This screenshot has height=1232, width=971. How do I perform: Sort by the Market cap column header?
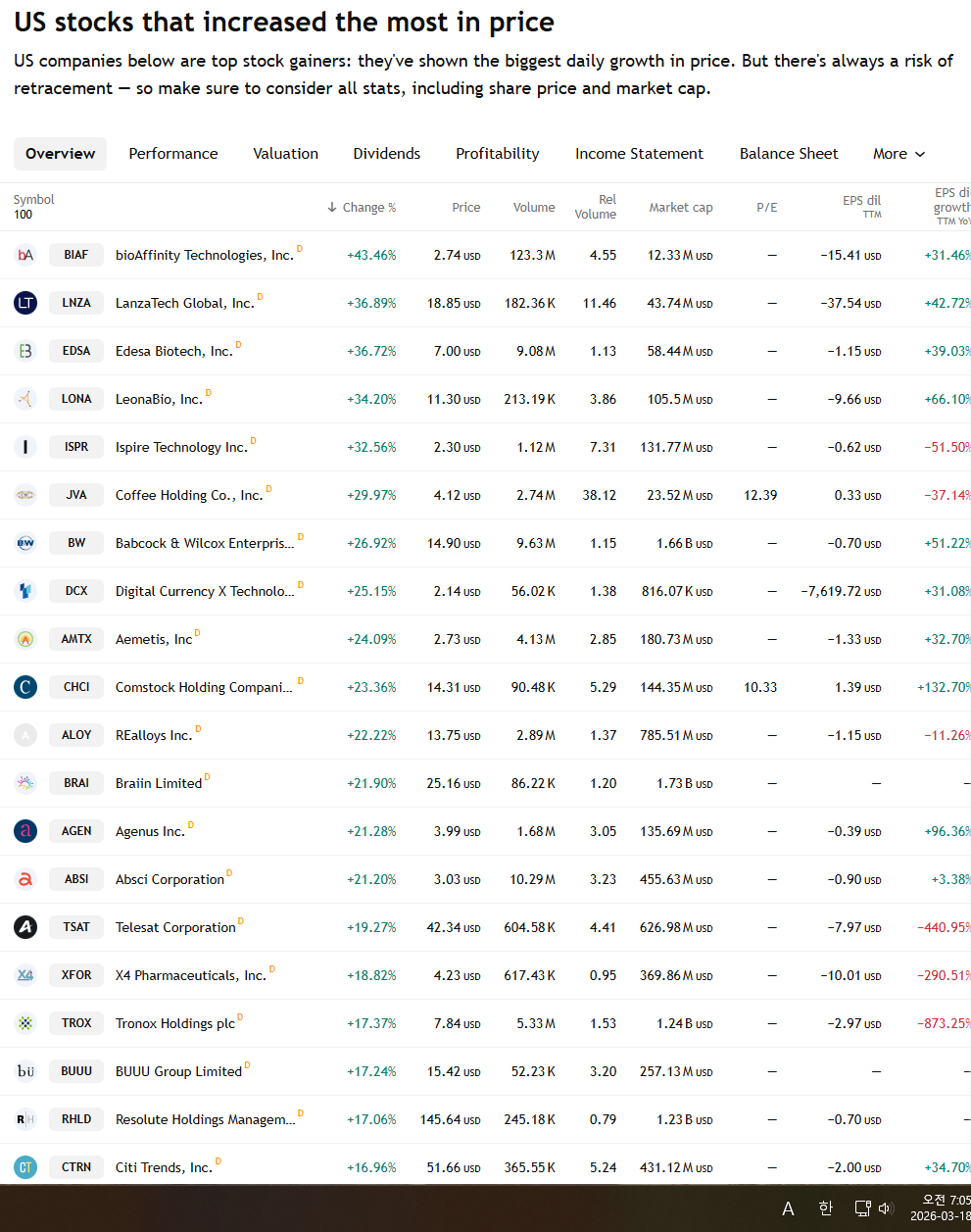pos(681,208)
